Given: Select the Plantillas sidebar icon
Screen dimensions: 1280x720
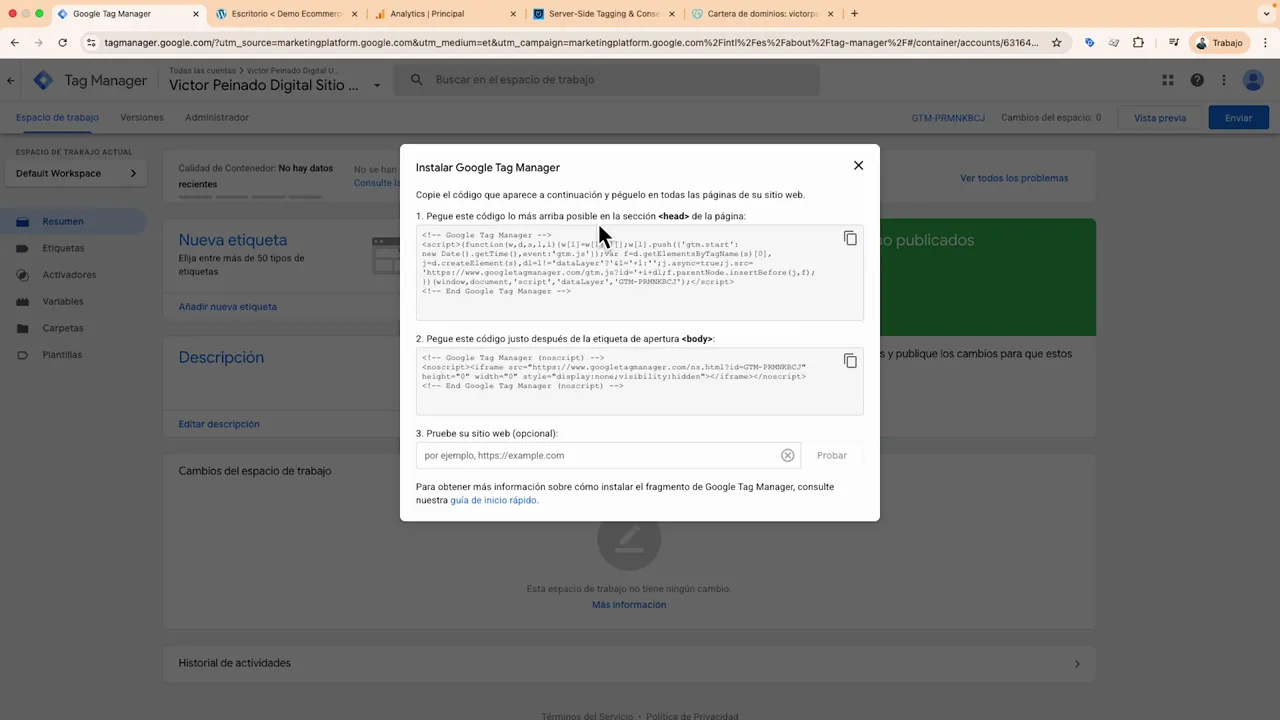Looking at the screenshot, I should point(23,354).
